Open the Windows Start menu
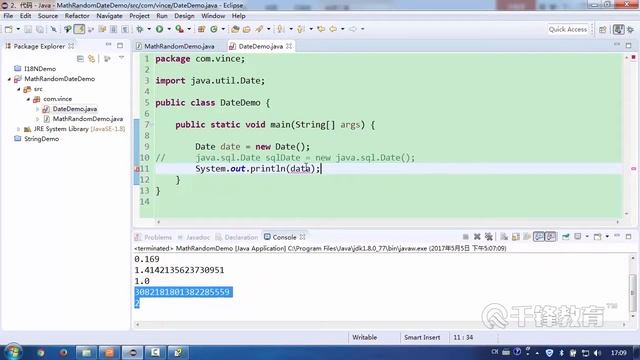Viewport: 640px width, 360px height. click(x=13, y=352)
